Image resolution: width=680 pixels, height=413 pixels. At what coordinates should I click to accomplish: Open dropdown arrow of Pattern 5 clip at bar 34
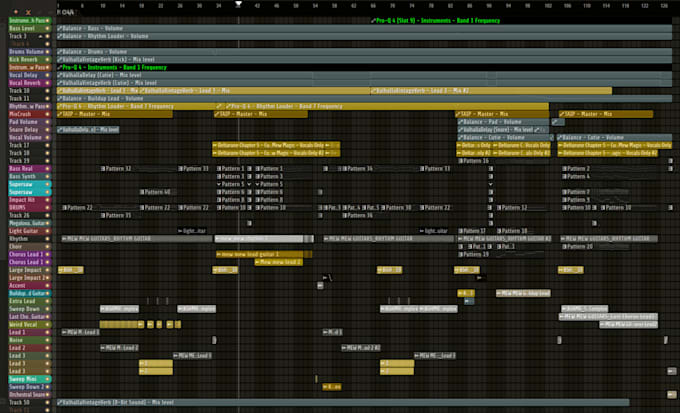click(219, 184)
